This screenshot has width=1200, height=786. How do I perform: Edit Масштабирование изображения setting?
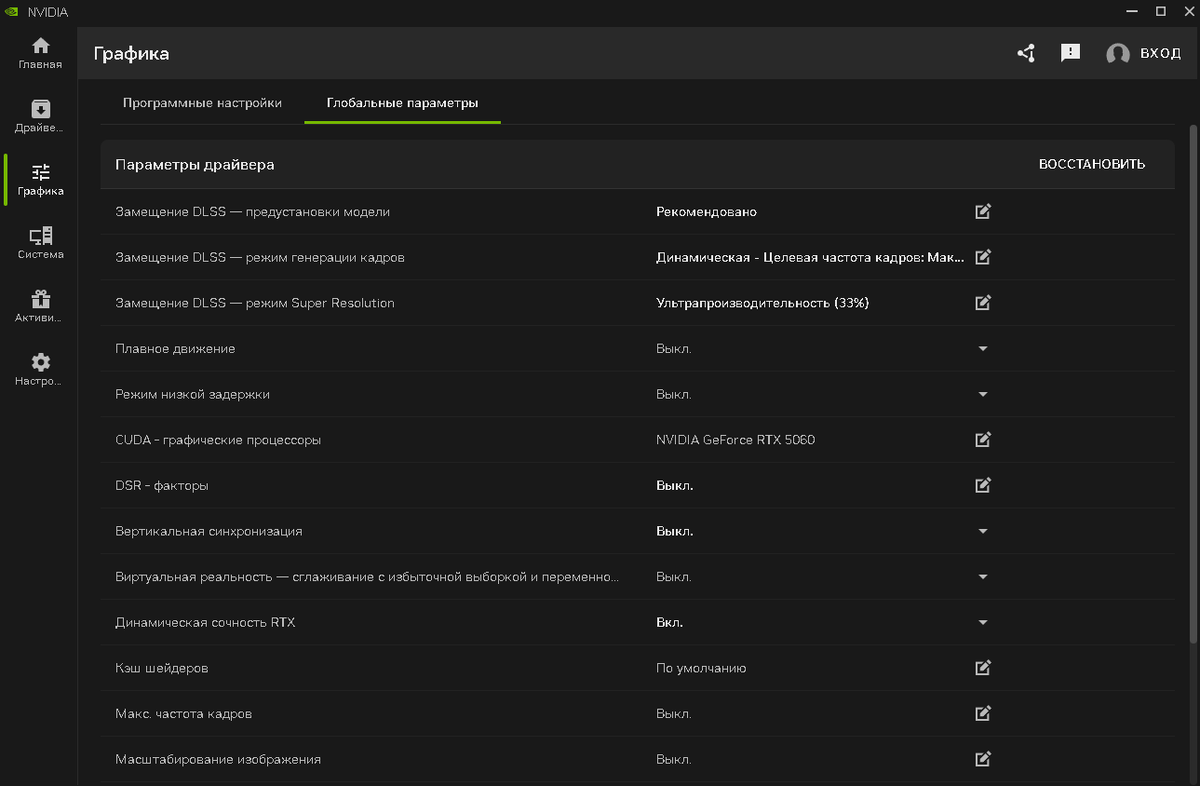coord(983,759)
